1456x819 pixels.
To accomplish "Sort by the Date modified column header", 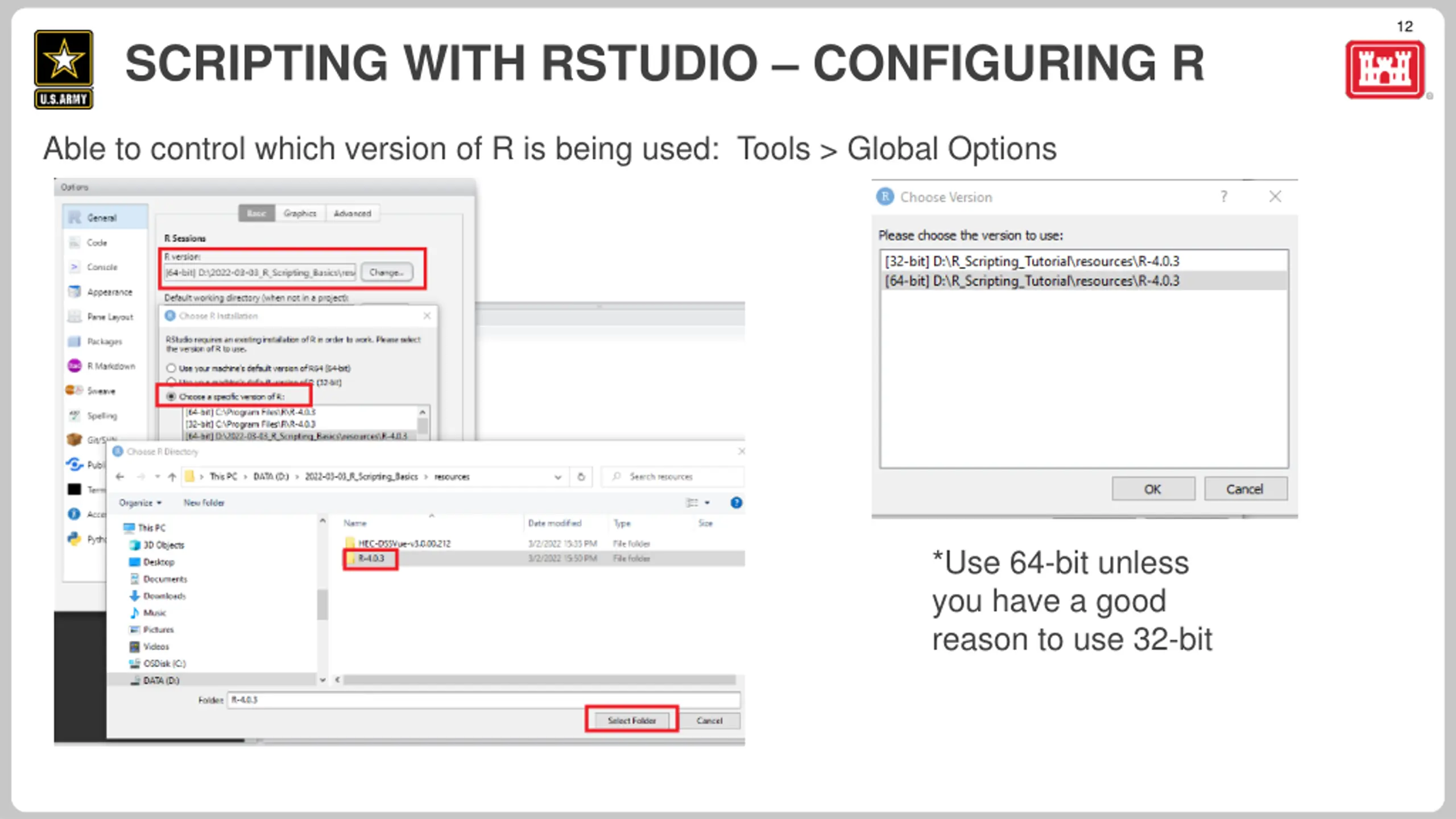I will coord(555,523).
